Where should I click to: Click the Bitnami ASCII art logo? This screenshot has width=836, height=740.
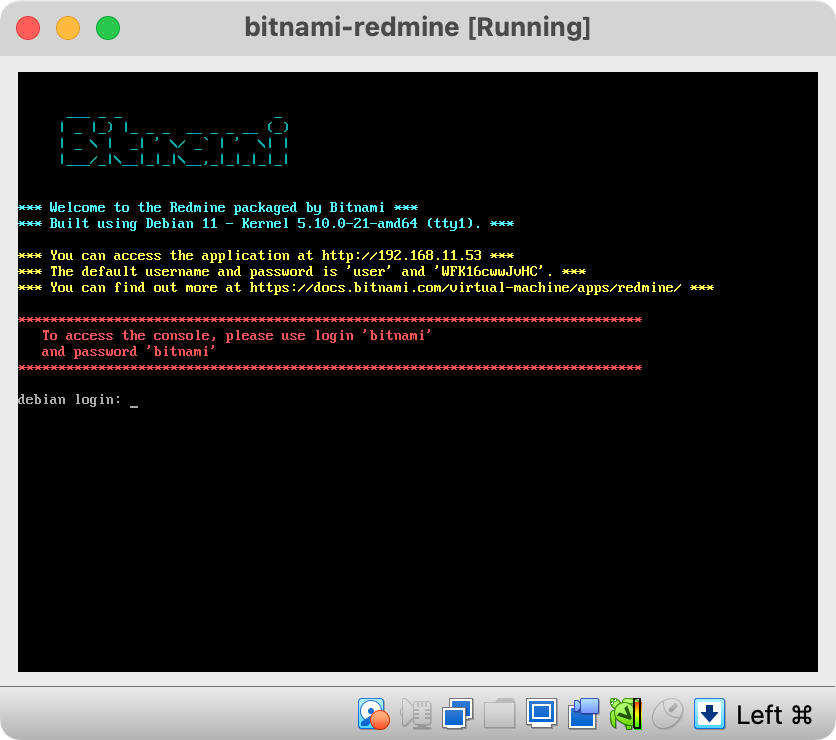(x=174, y=140)
